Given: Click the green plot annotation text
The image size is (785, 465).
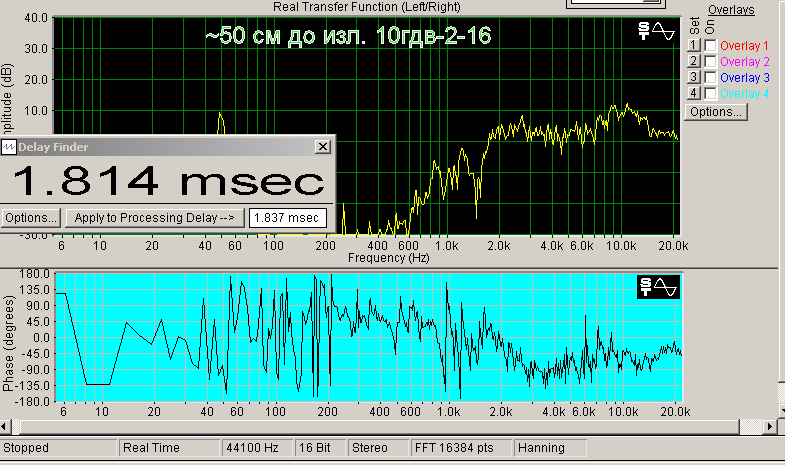Looking at the screenshot, I should [348, 36].
